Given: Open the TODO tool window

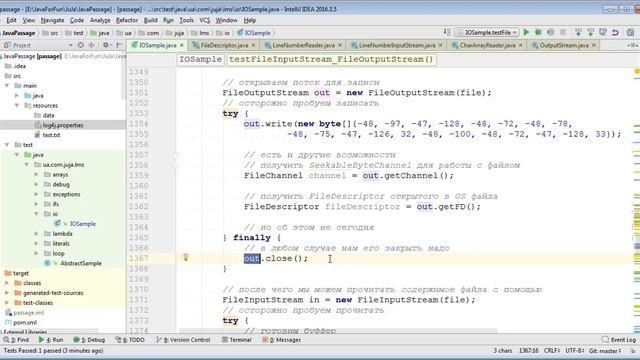Looking at the screenshot, I should (130, 340).
